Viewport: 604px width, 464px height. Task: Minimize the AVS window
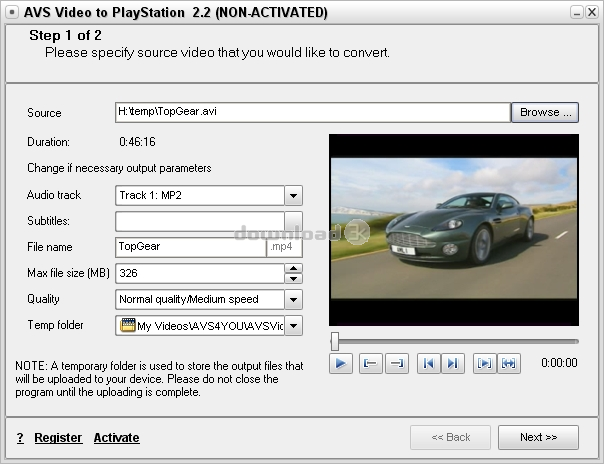pyautogui.click(x=576, y=13)
